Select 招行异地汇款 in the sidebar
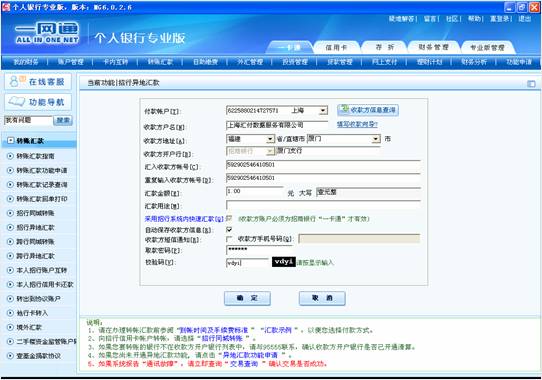Viewport: 542px width, 380px height. 36,228
